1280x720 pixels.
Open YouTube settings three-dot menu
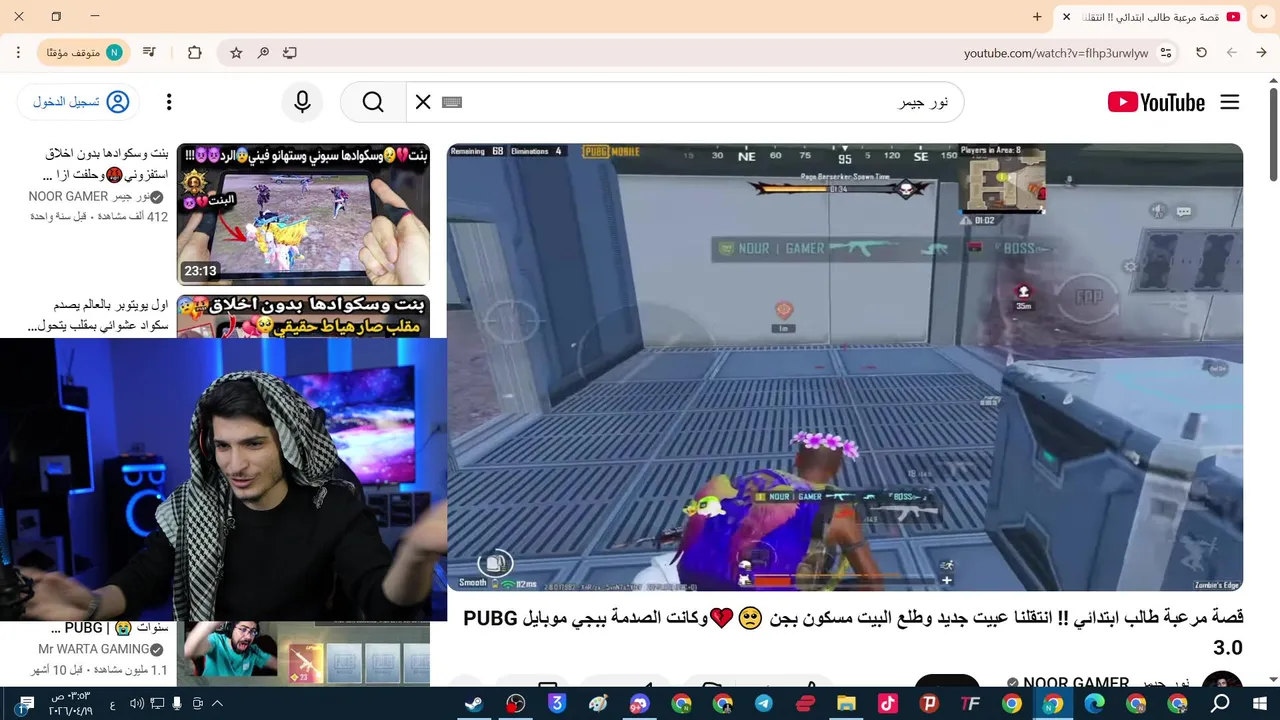pyautogui.click(x=169, y=102)
